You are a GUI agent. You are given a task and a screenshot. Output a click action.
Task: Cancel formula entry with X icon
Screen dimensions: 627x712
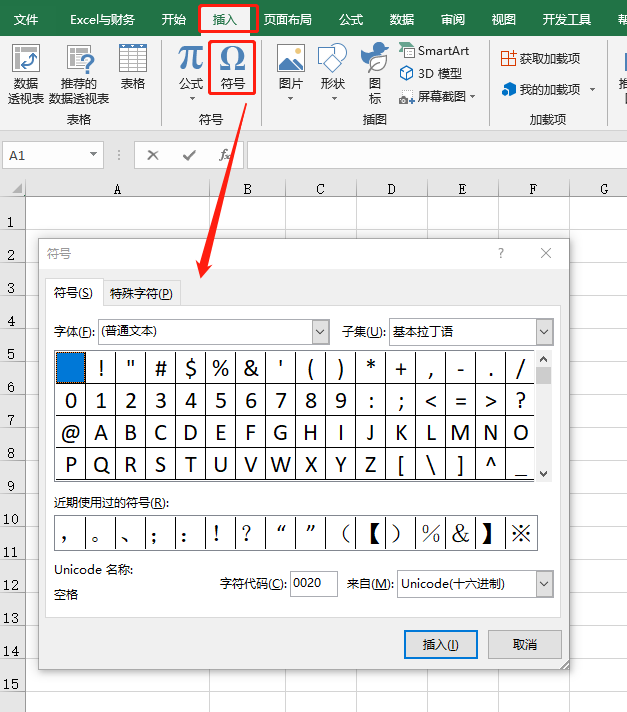coord(153,155)
